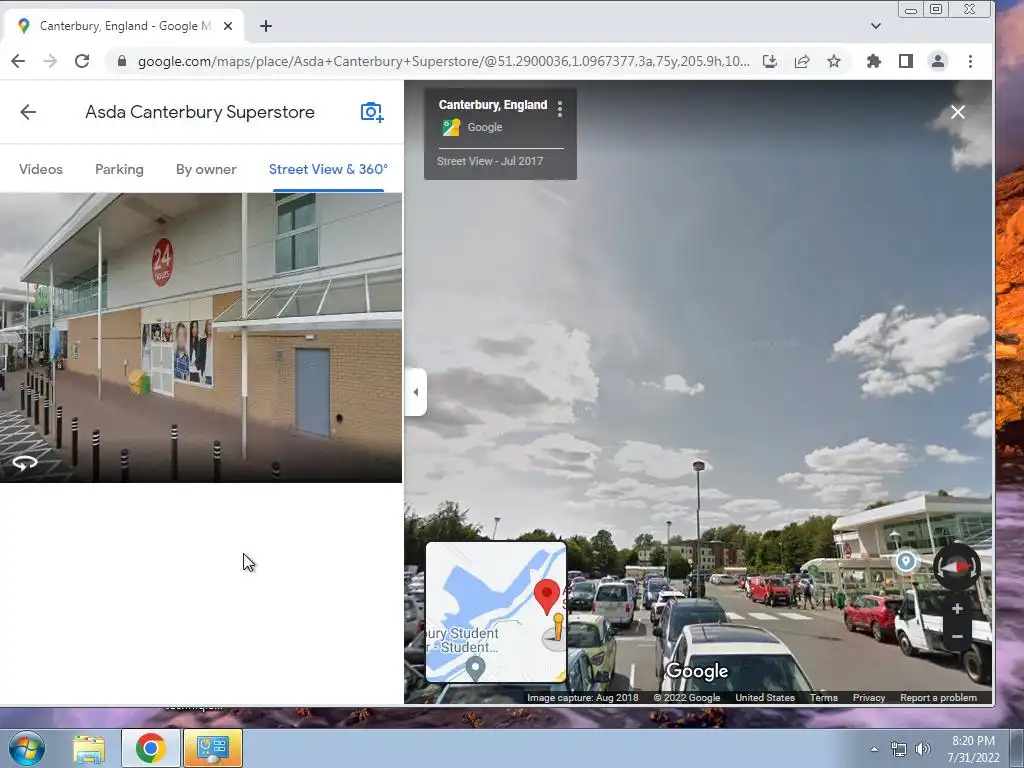The height and width of the screenshot is (768, 1024).
Task: Click the browser forward arrow
Action: click(50, 61)
